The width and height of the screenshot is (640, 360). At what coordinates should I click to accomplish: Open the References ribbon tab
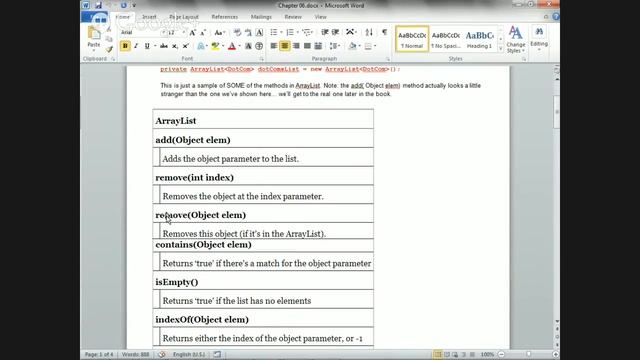point(224,17)
